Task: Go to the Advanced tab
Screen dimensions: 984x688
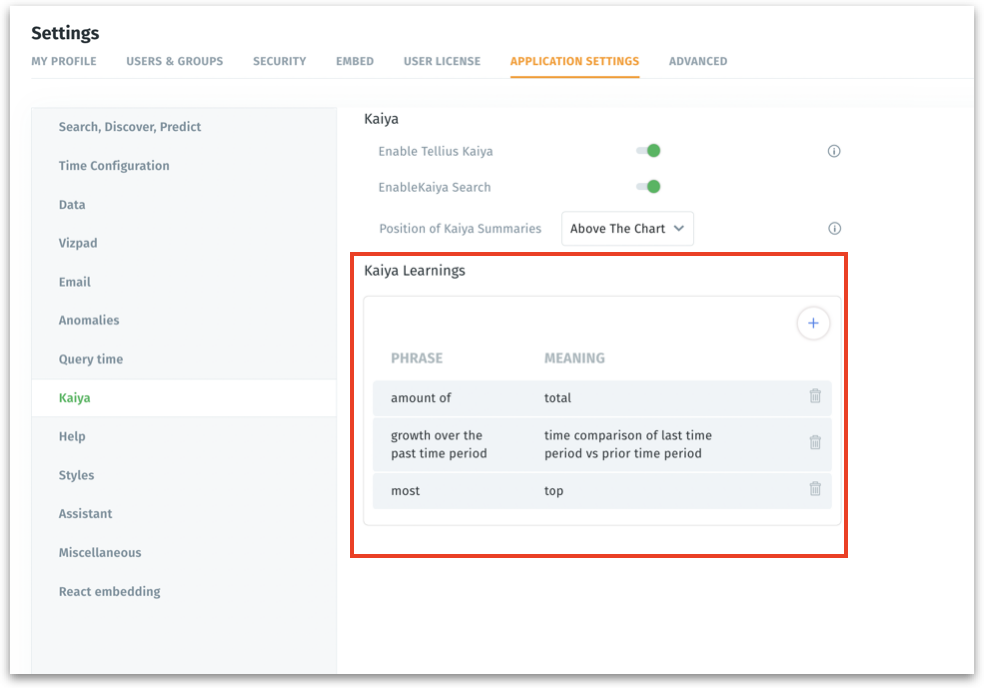Action: tap(698, 61)
